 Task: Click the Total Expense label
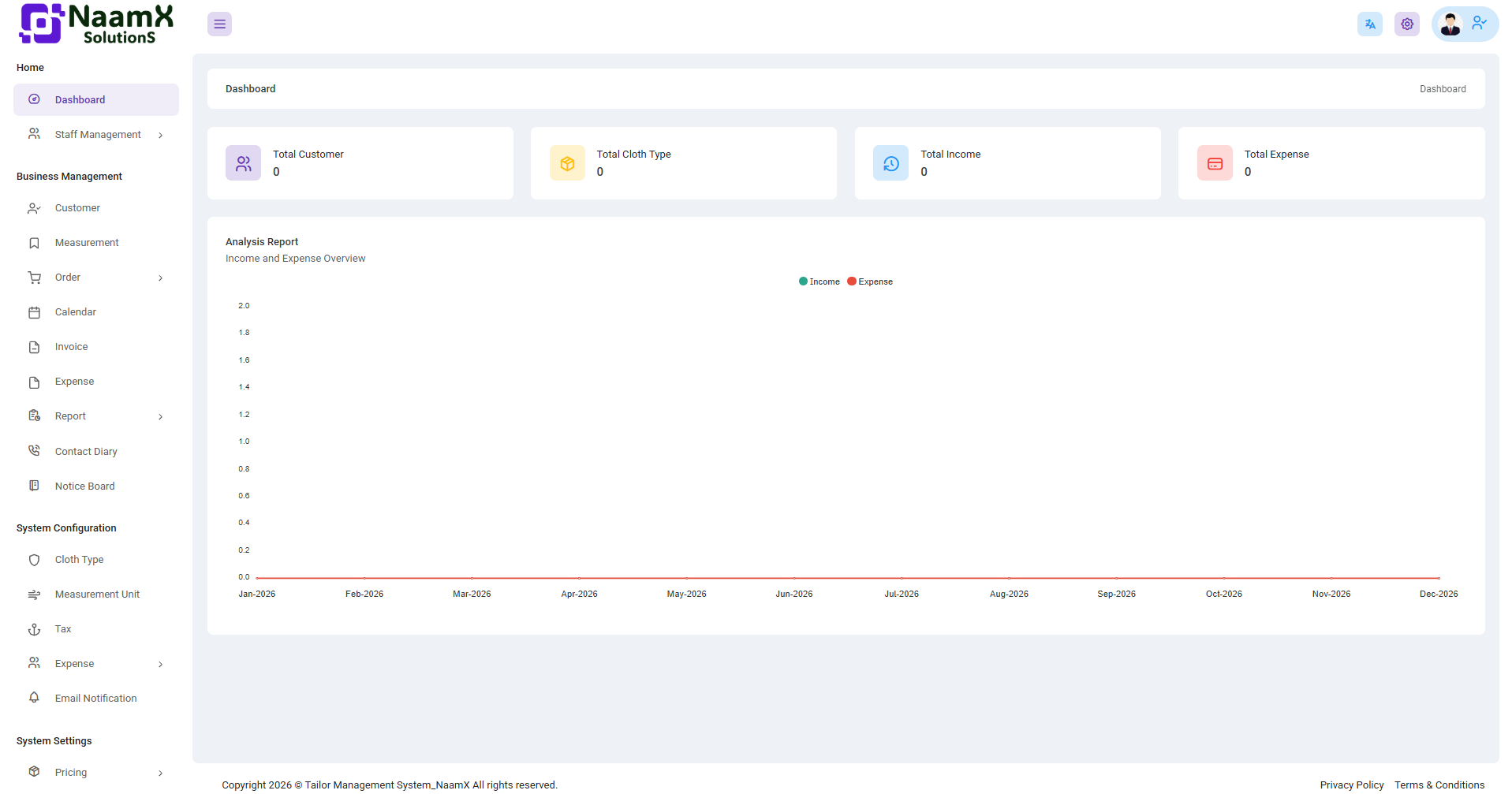1276,155
